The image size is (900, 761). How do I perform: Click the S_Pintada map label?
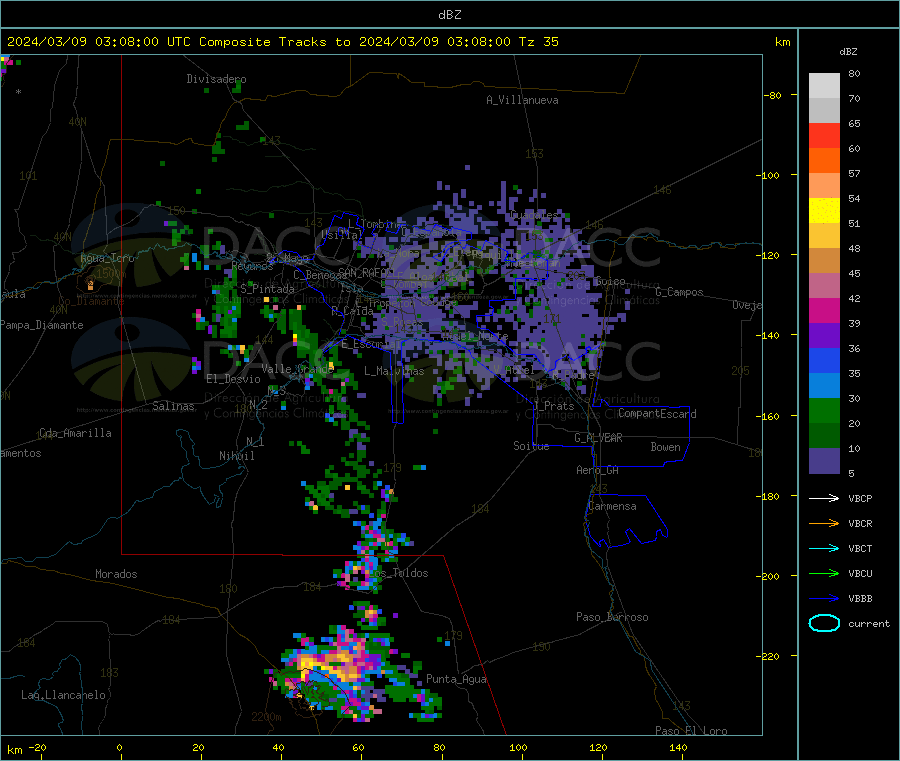tap(267, 289)
